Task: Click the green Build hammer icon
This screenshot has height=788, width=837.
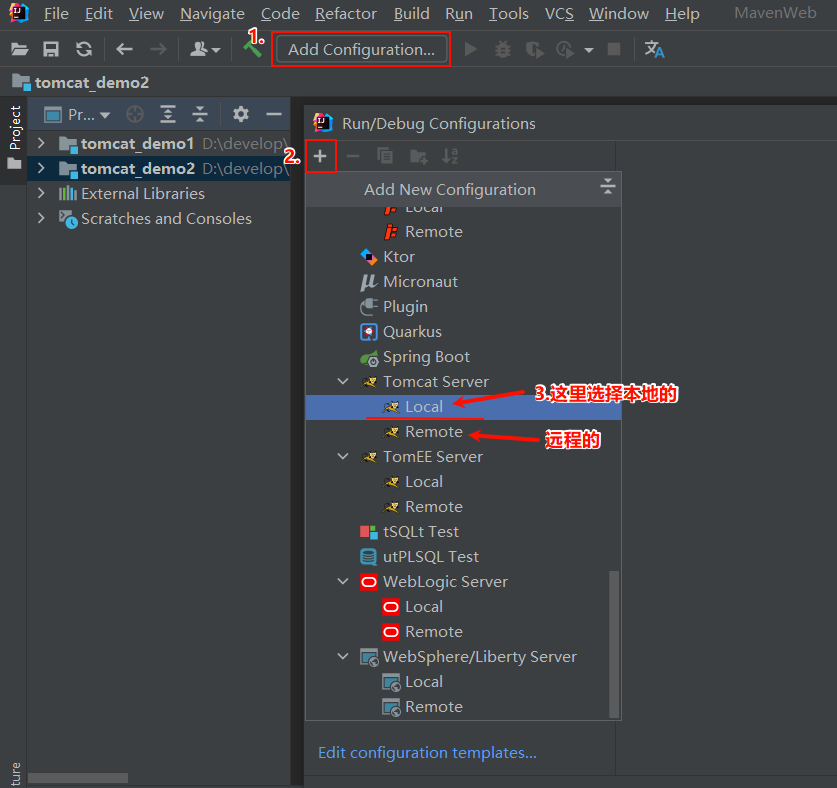Action: [x=252, y=49]
